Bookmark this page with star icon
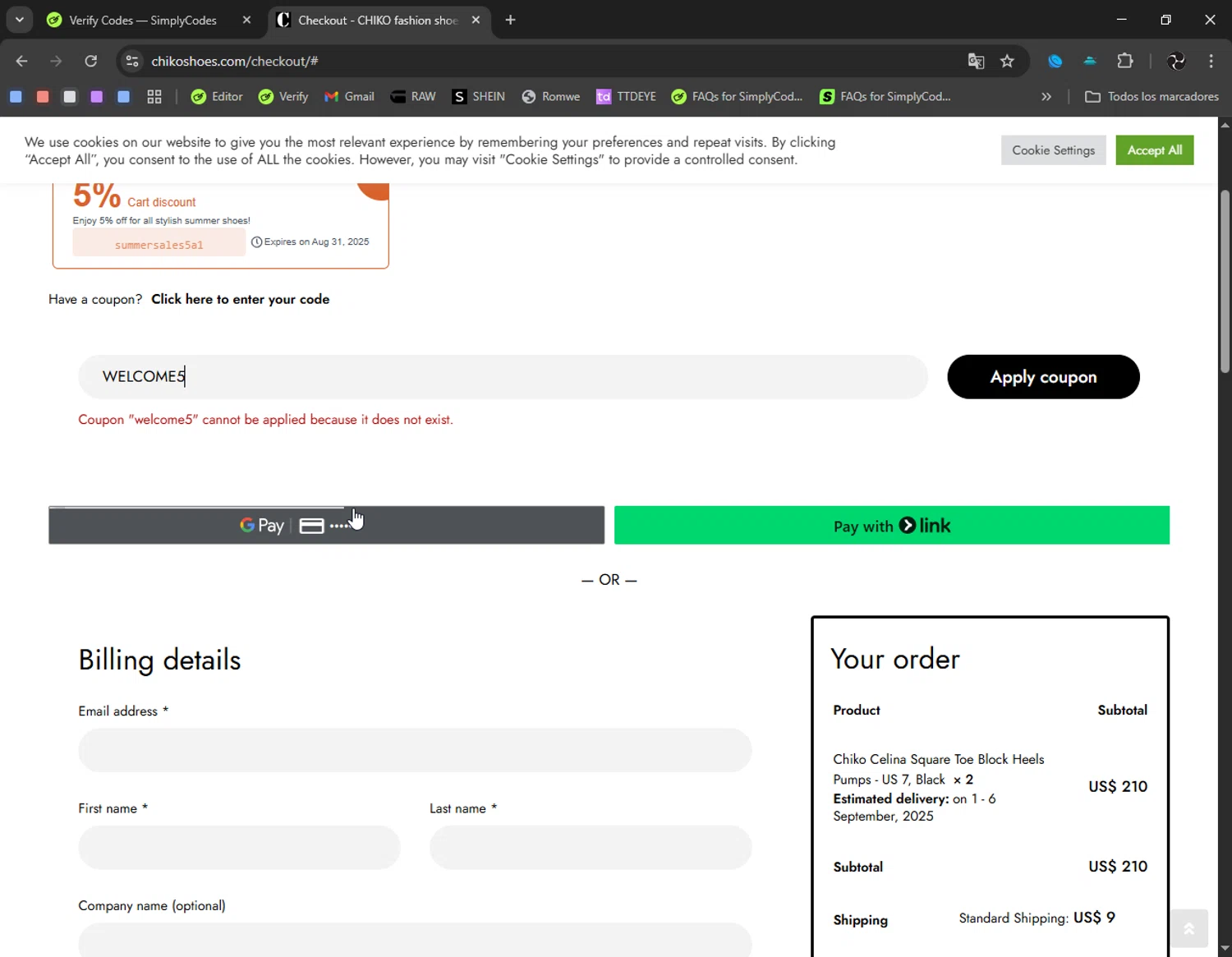 click(x=1007, y=61)
